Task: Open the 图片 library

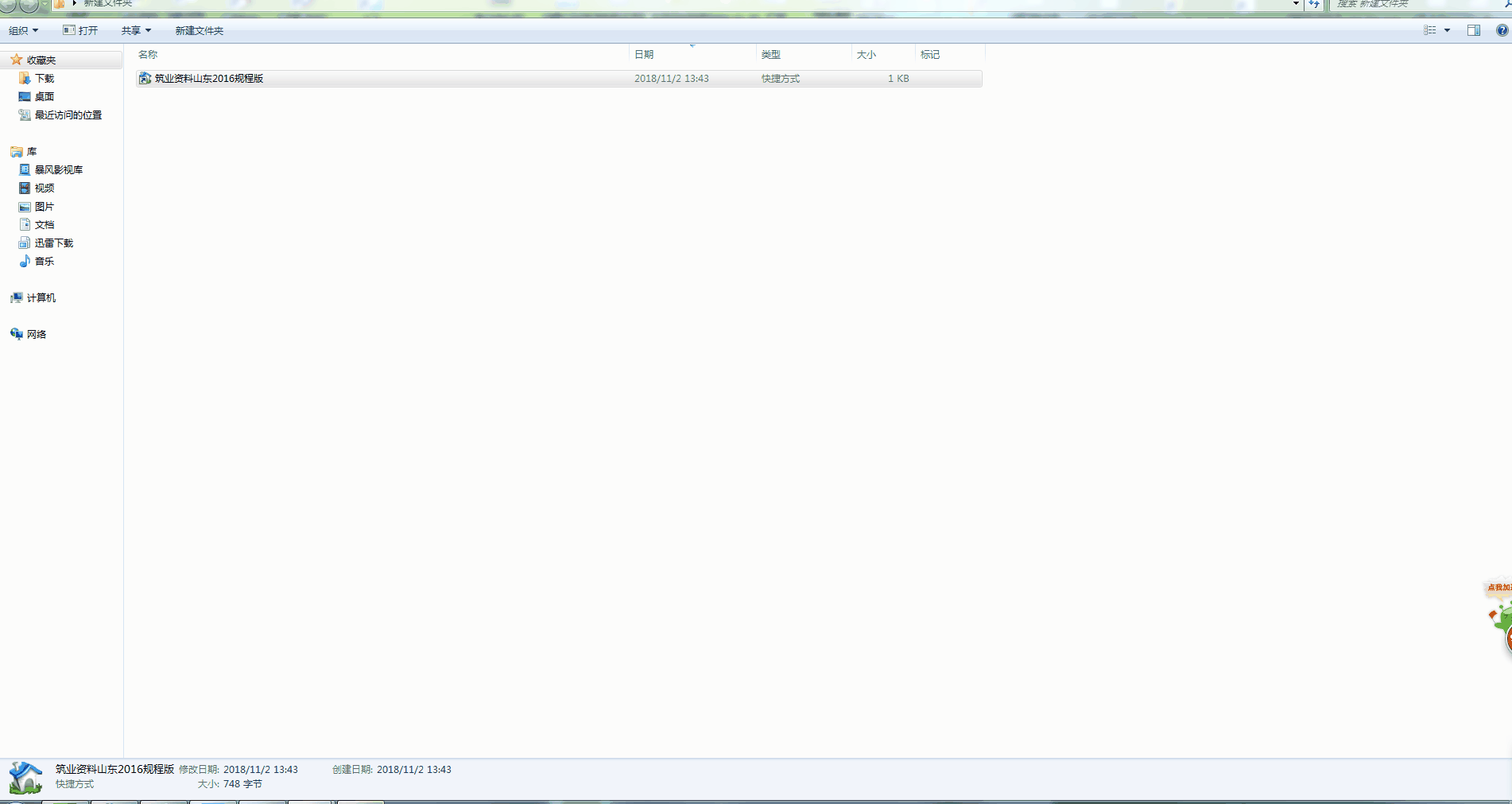Action: coord(44,207)
